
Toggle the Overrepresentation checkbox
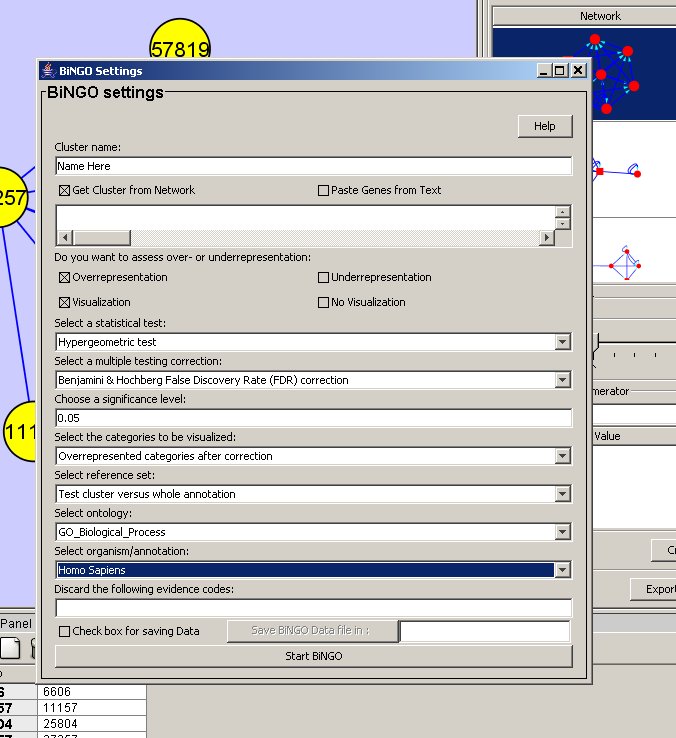click(x=65, y=277)
